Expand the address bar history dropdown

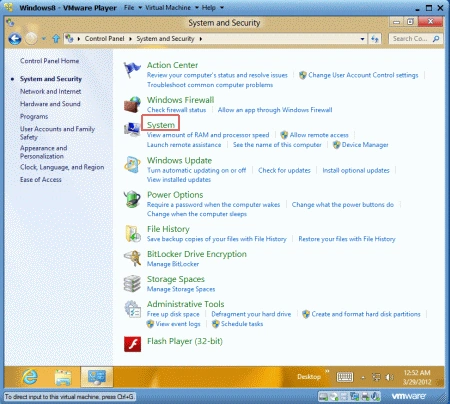pyautogui.click(x=362, y=39)
